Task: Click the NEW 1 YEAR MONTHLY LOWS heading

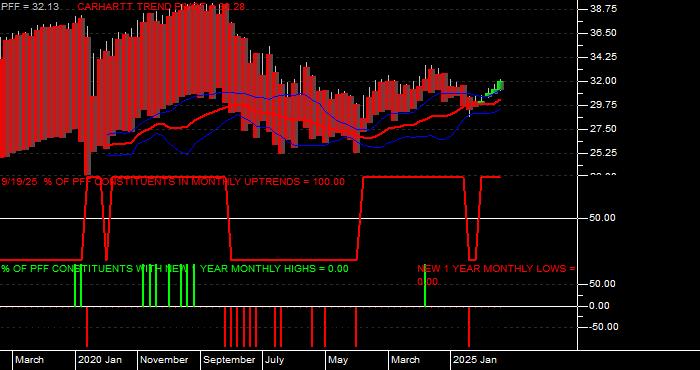Action: (x=496, y=275)
